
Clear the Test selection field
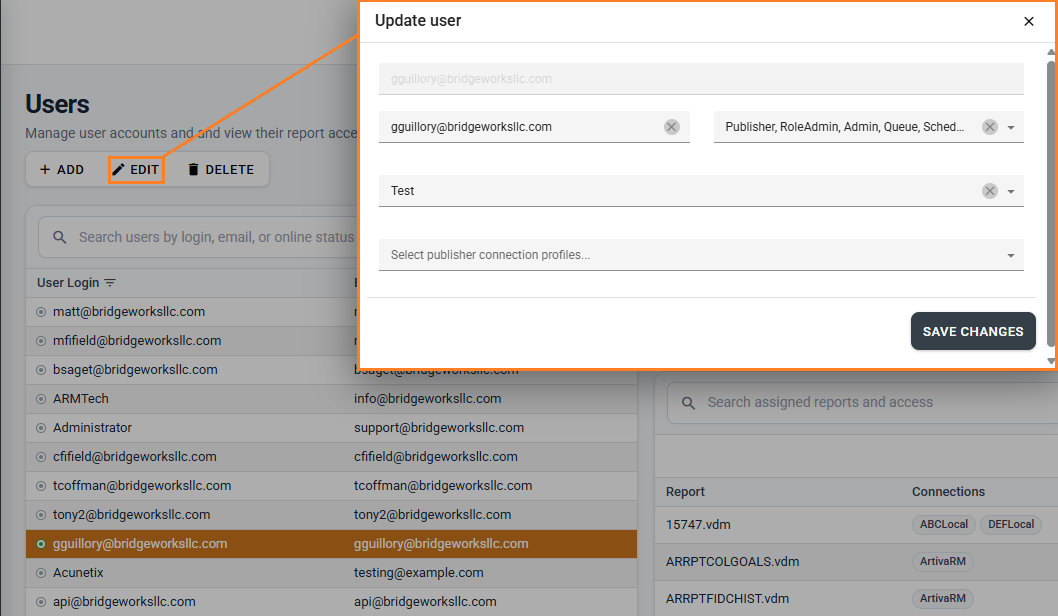(x=990, y=191)
